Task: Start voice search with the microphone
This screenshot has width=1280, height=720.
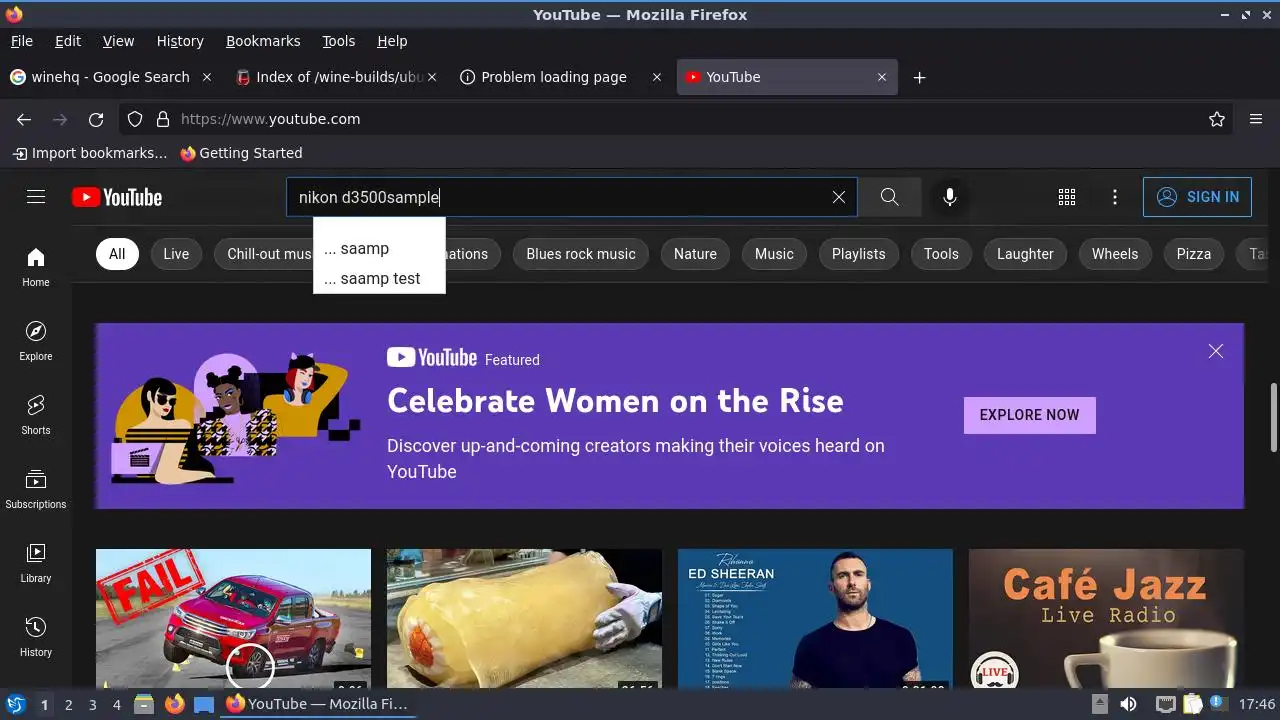Action: pos(950,197)
